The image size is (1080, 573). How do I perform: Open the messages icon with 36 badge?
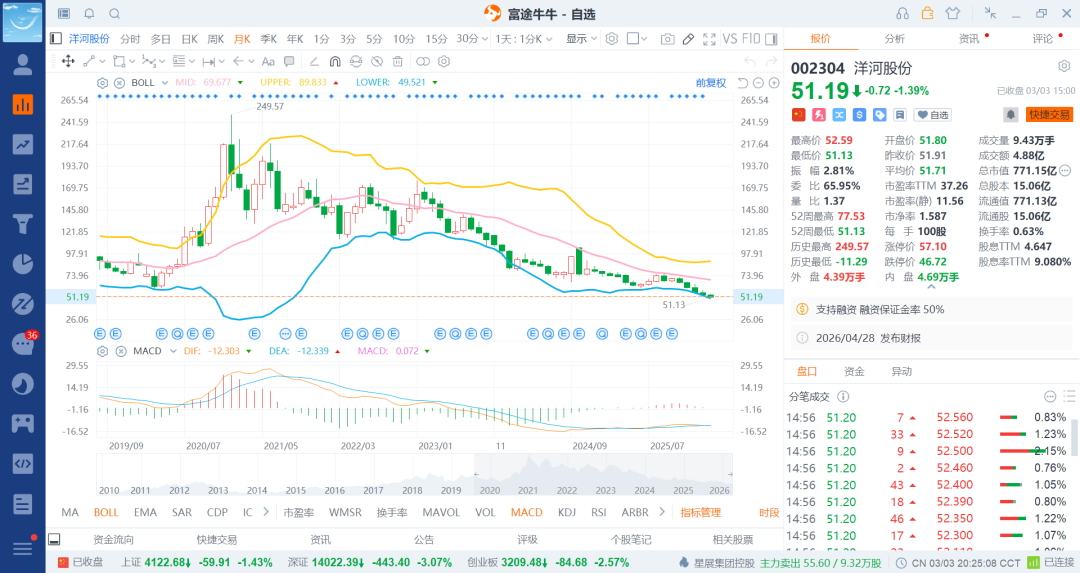coord(22,344)
